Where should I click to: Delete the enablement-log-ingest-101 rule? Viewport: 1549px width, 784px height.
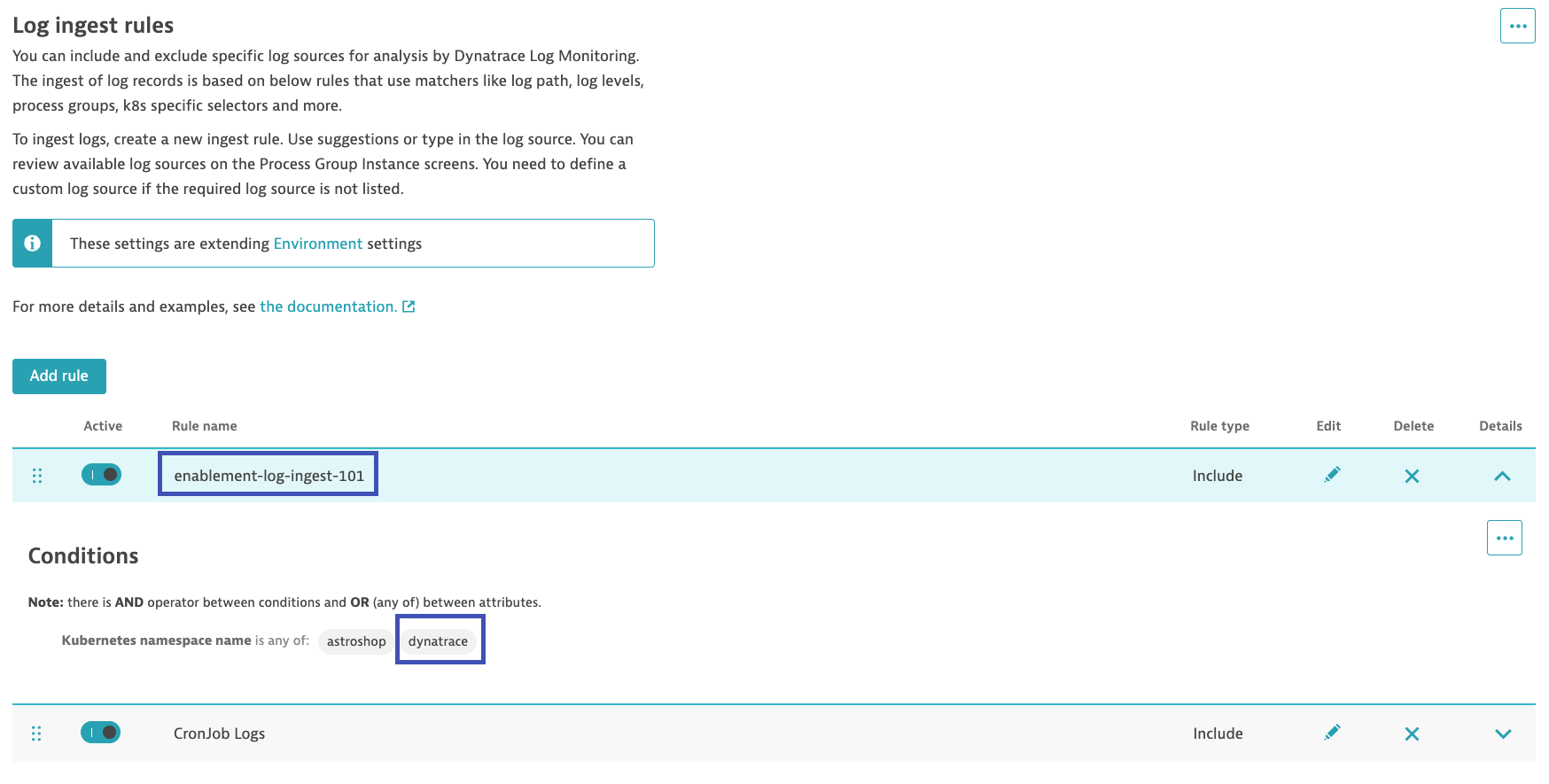1412,476
